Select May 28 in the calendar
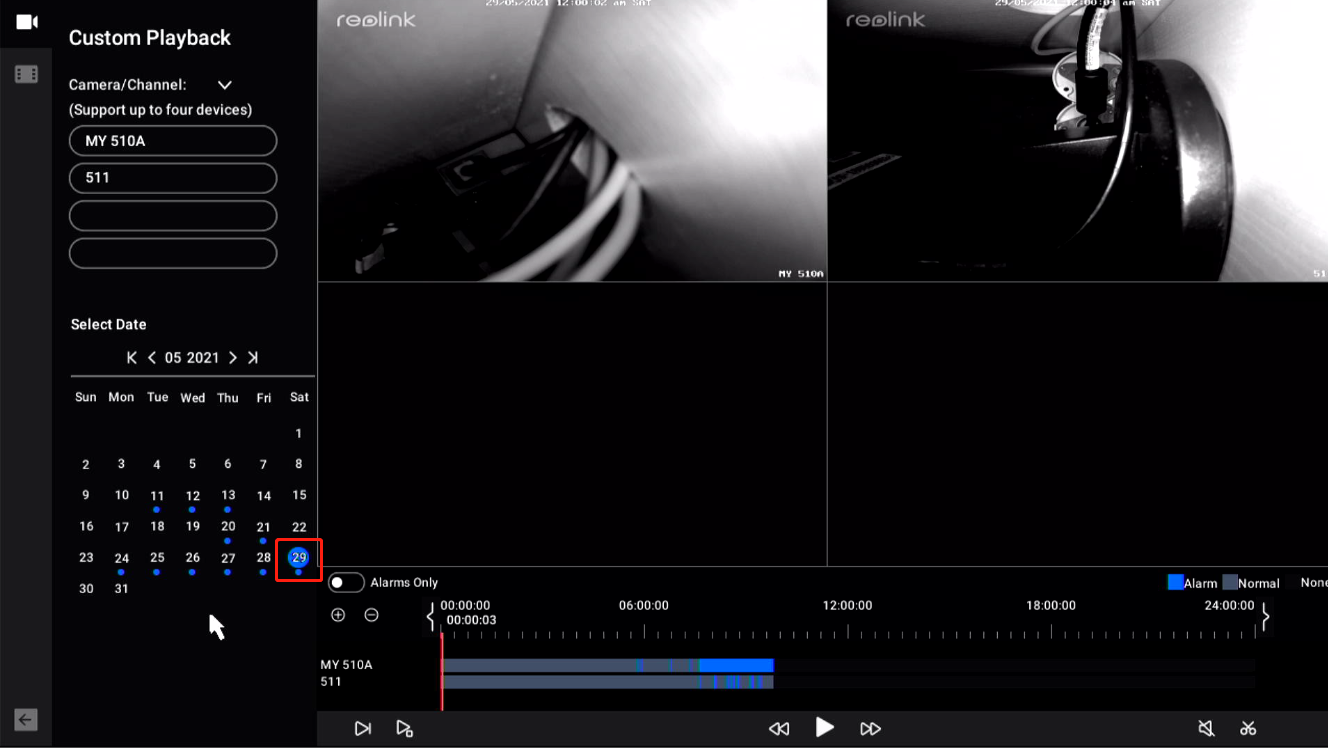This screenshot has height=748, width=1328. [x=263, y=557]
